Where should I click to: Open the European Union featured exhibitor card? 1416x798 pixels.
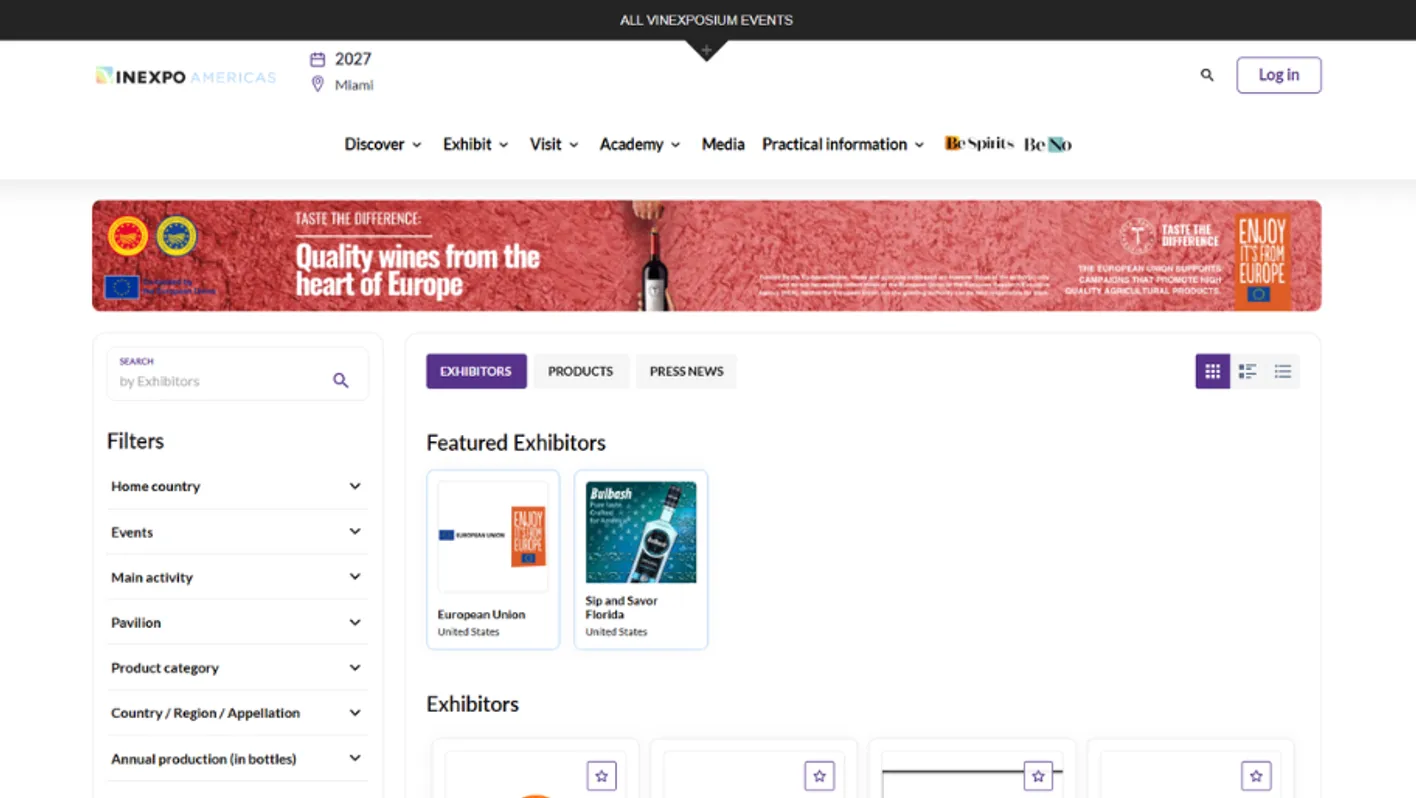pyautogui.click(x=493, y=560)
